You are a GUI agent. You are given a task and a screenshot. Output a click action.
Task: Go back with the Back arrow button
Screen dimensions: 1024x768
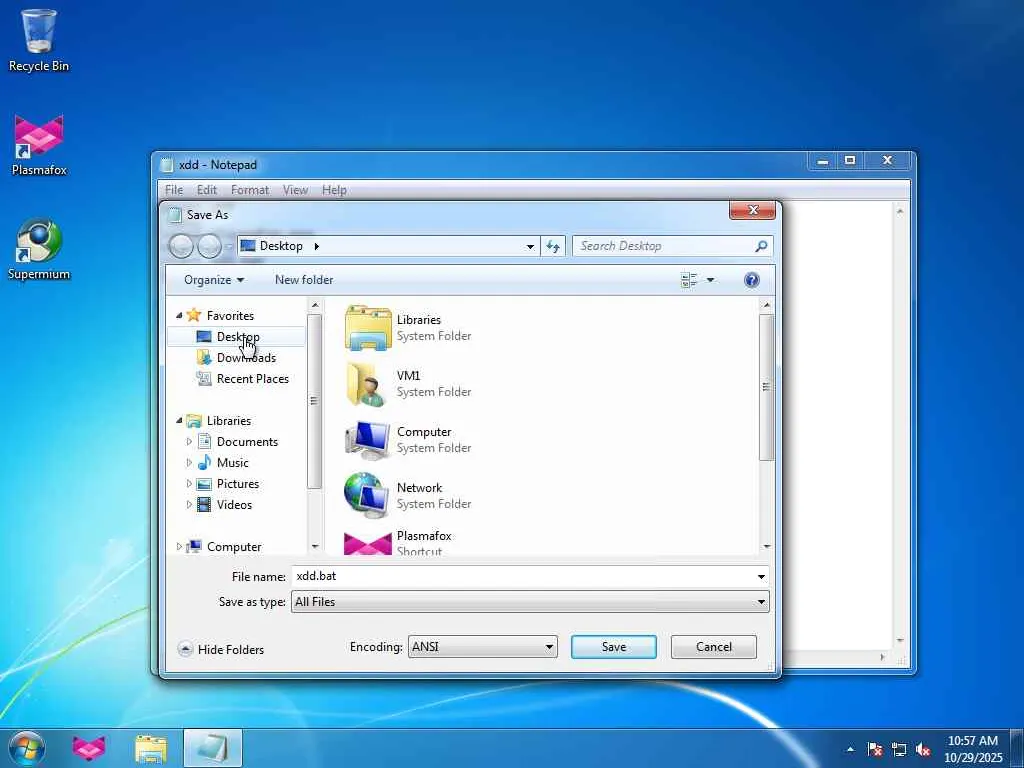[x=181, y=246]
